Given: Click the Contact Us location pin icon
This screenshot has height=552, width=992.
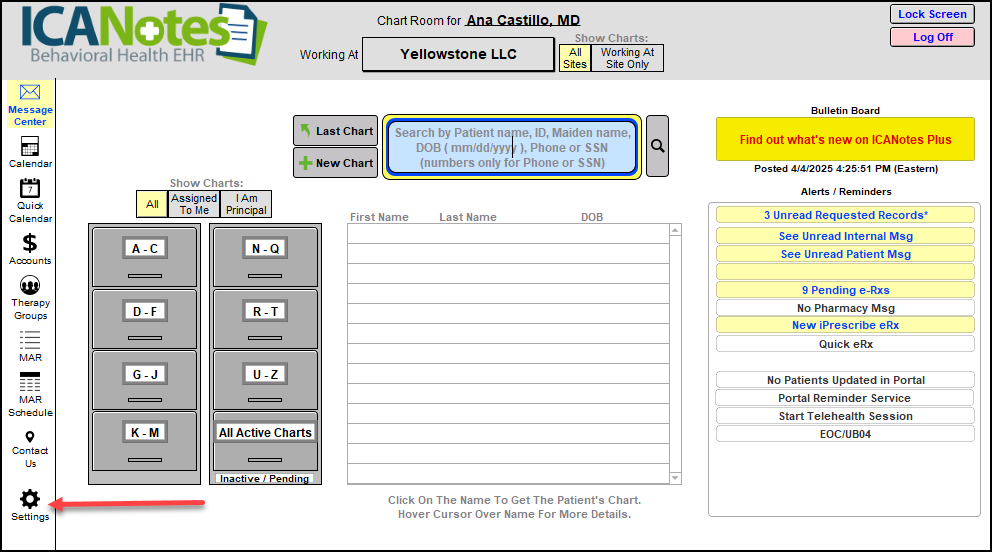Looking at the screenshot, I should (30, 437).
